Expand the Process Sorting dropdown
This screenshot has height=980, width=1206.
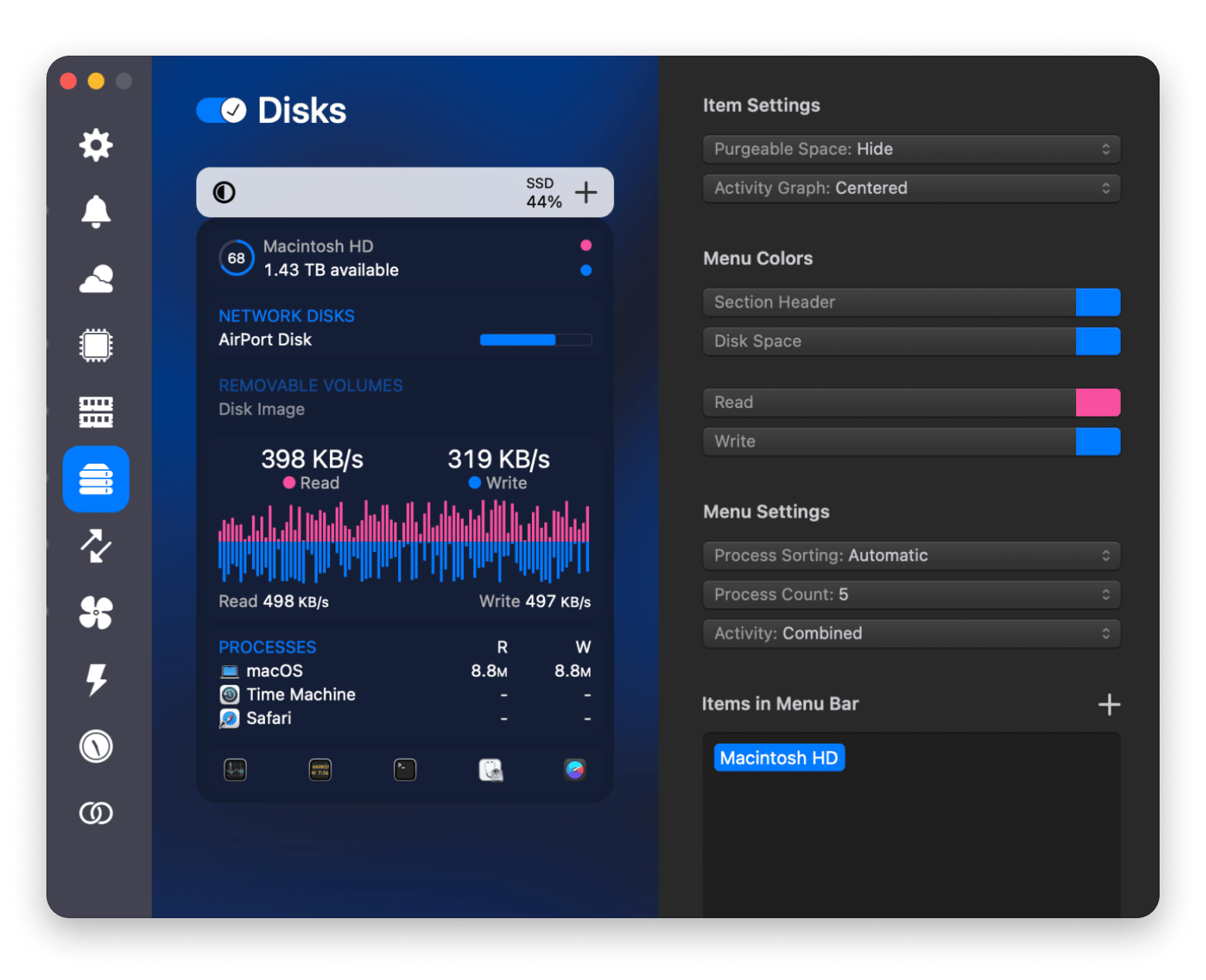click(x=911, y=556)
